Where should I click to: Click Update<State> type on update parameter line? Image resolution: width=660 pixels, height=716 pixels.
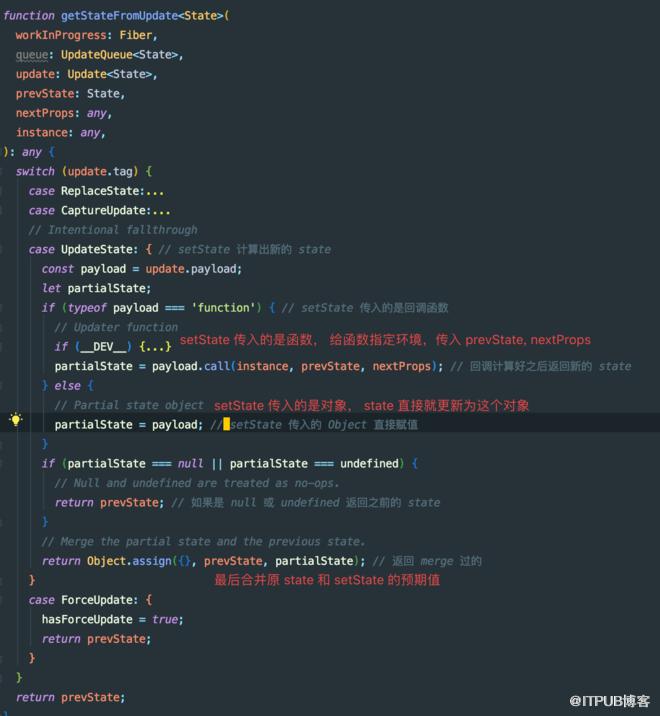110,74
